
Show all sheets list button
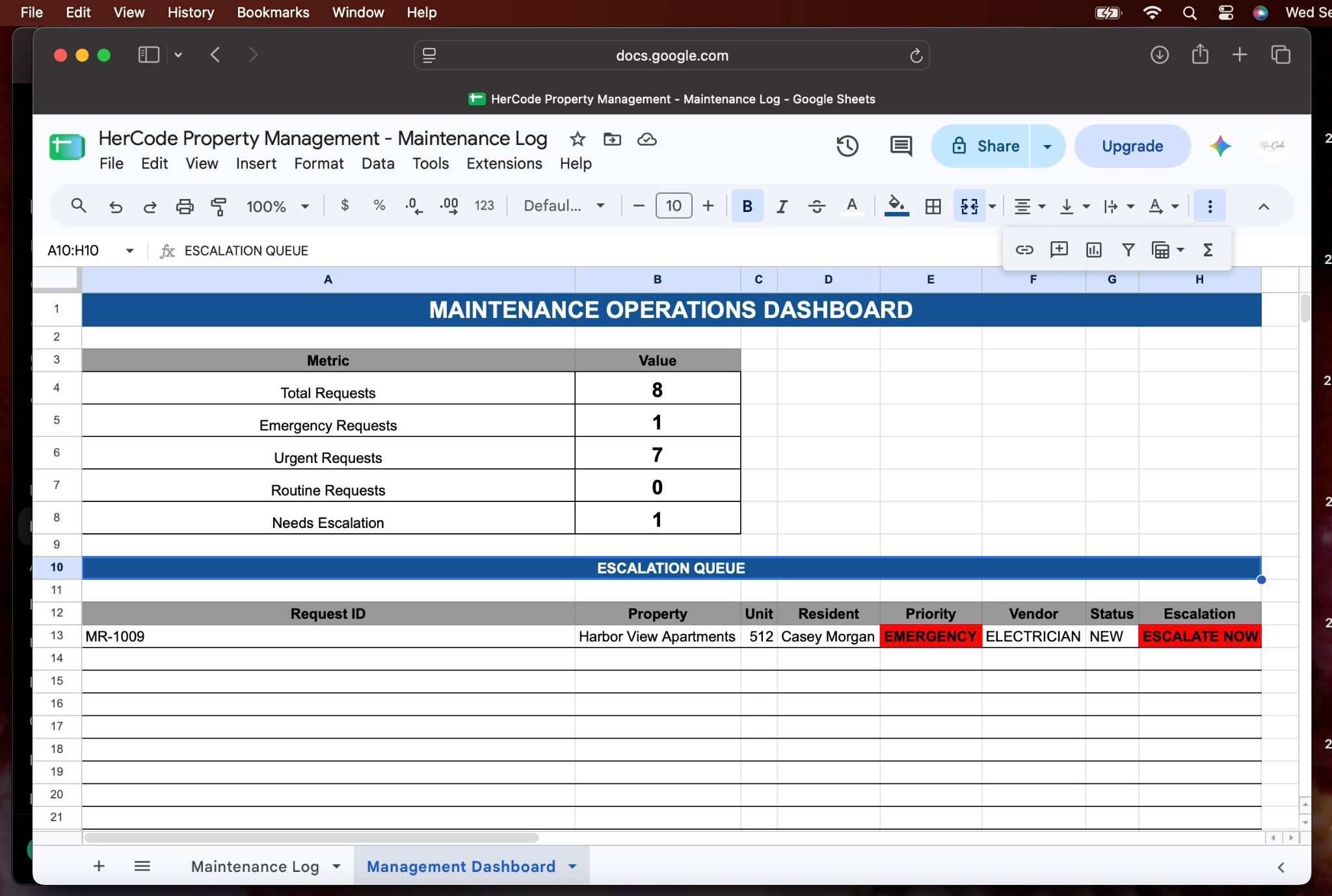[x=142, y=866]
